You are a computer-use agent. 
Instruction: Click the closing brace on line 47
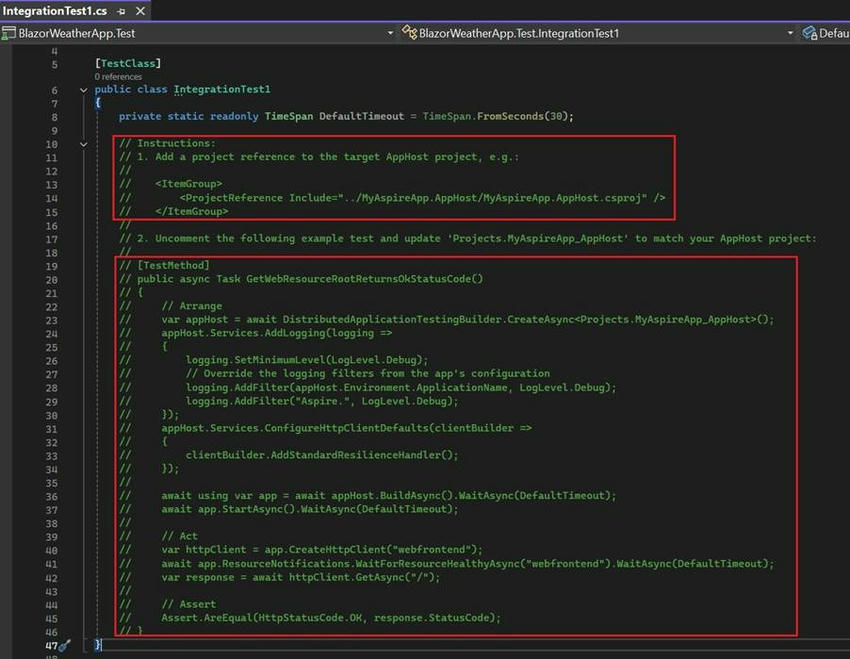(x=97, y=645)
